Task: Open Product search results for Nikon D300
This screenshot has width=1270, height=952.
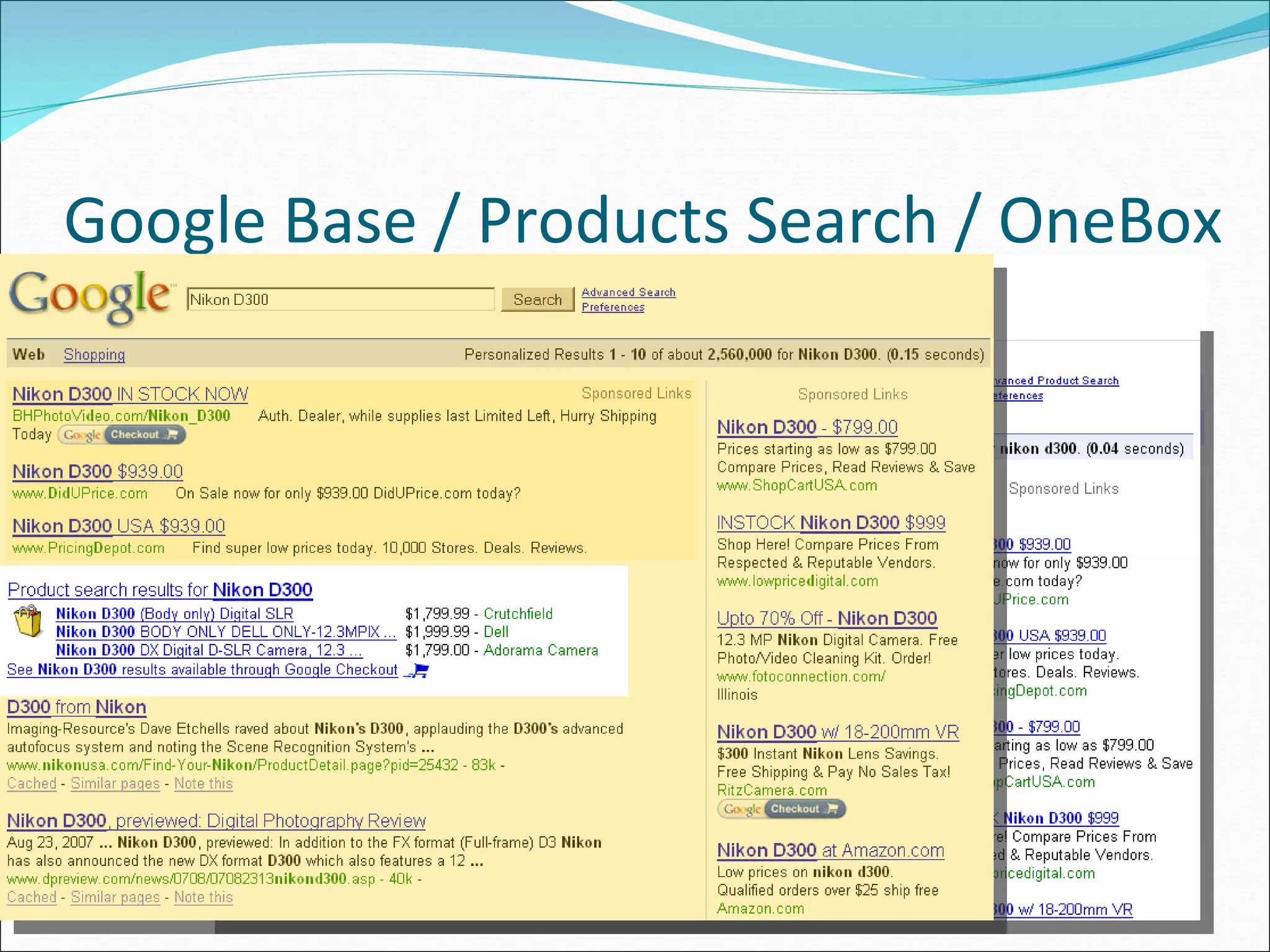Action: [x=160, y=590]
